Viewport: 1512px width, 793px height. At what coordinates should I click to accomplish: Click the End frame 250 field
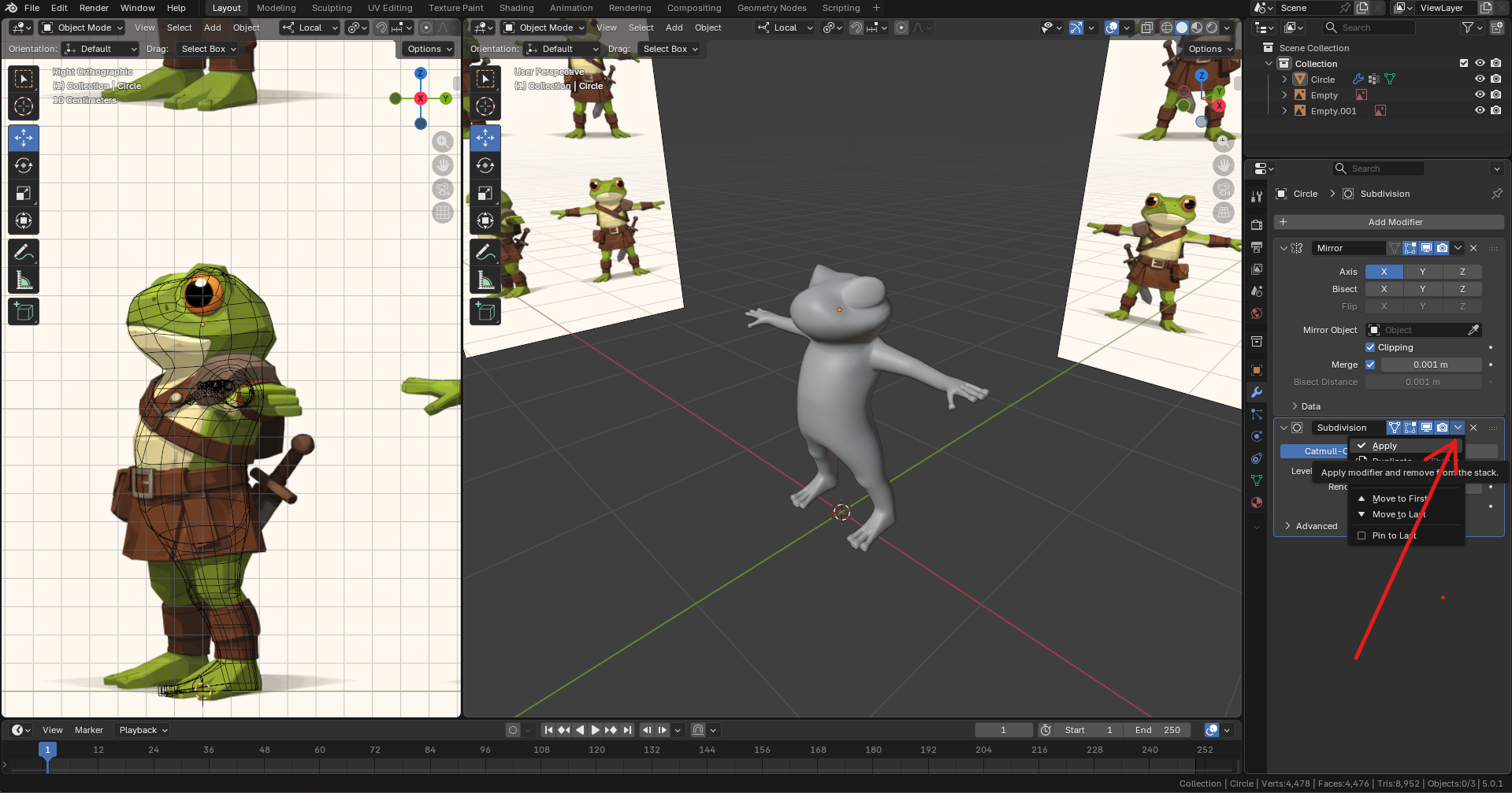pos(1158,730)
